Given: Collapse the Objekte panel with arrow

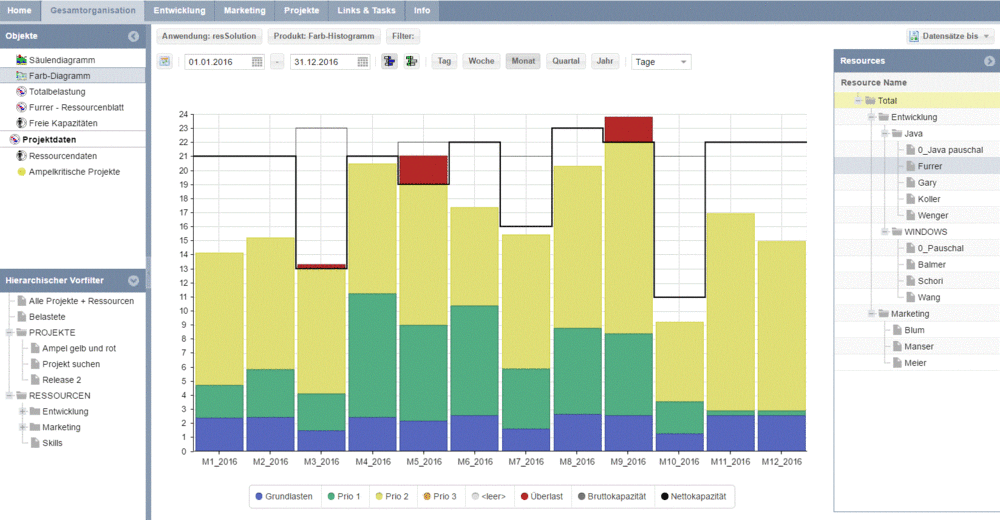Looking at the screenshot, I should pyautogui.click(x=133, y=36).
